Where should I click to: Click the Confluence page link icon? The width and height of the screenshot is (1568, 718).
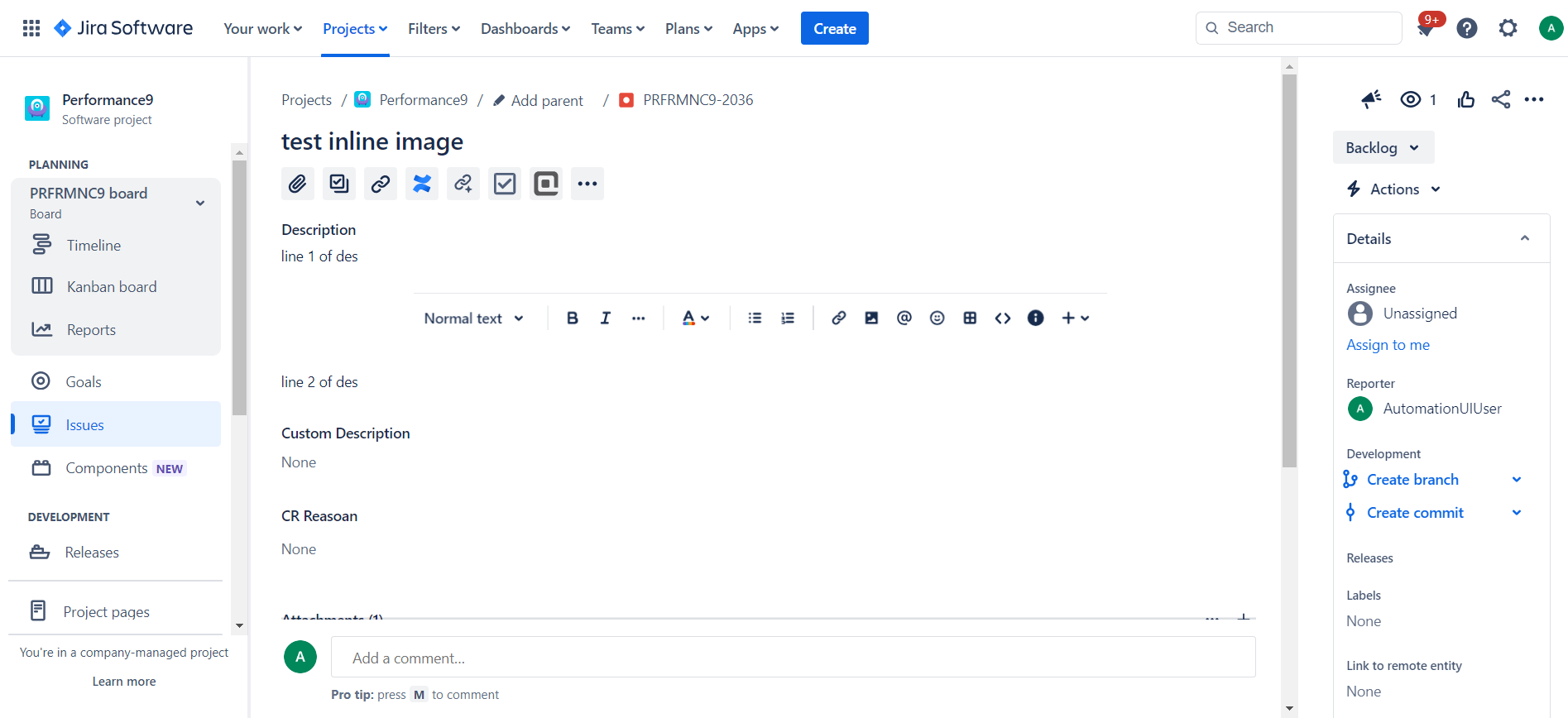coord(422,184)
